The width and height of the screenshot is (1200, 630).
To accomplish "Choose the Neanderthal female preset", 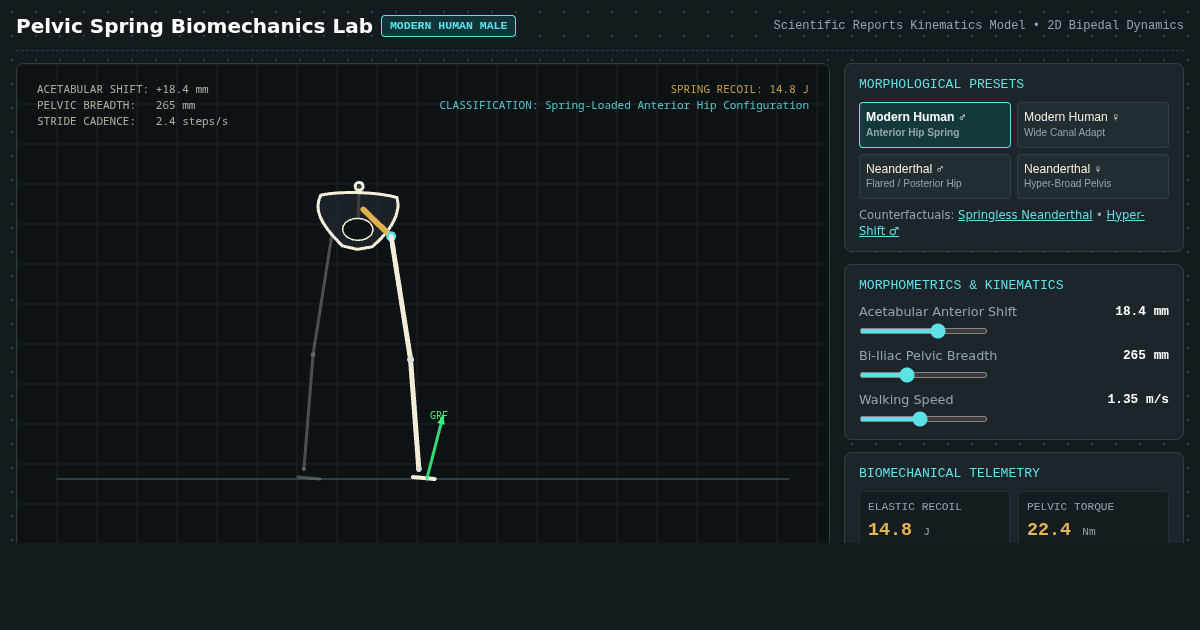I will (x=1093, y=176).
